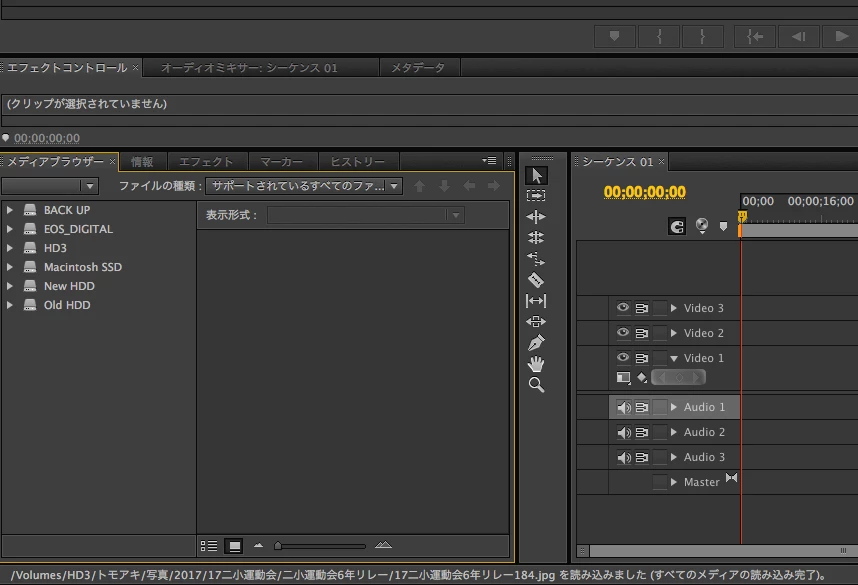Select the Rolling Edit tool

click(536, 238)
